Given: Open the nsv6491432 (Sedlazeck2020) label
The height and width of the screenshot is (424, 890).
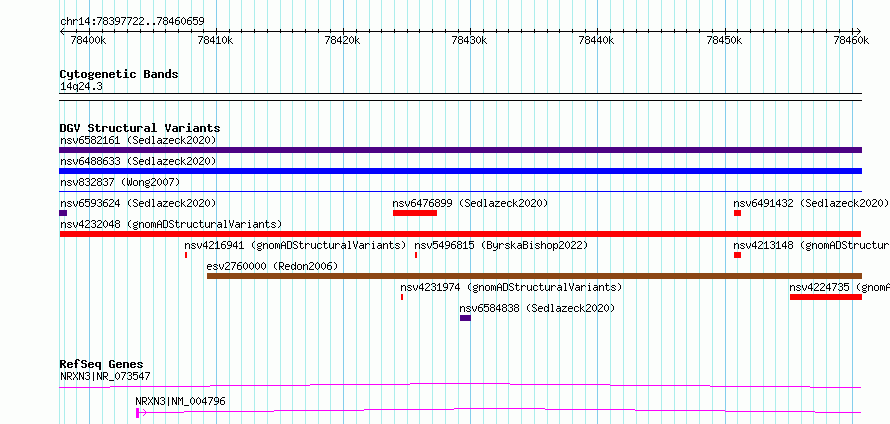Looking at the screenshot, I should tap(811, 203).
